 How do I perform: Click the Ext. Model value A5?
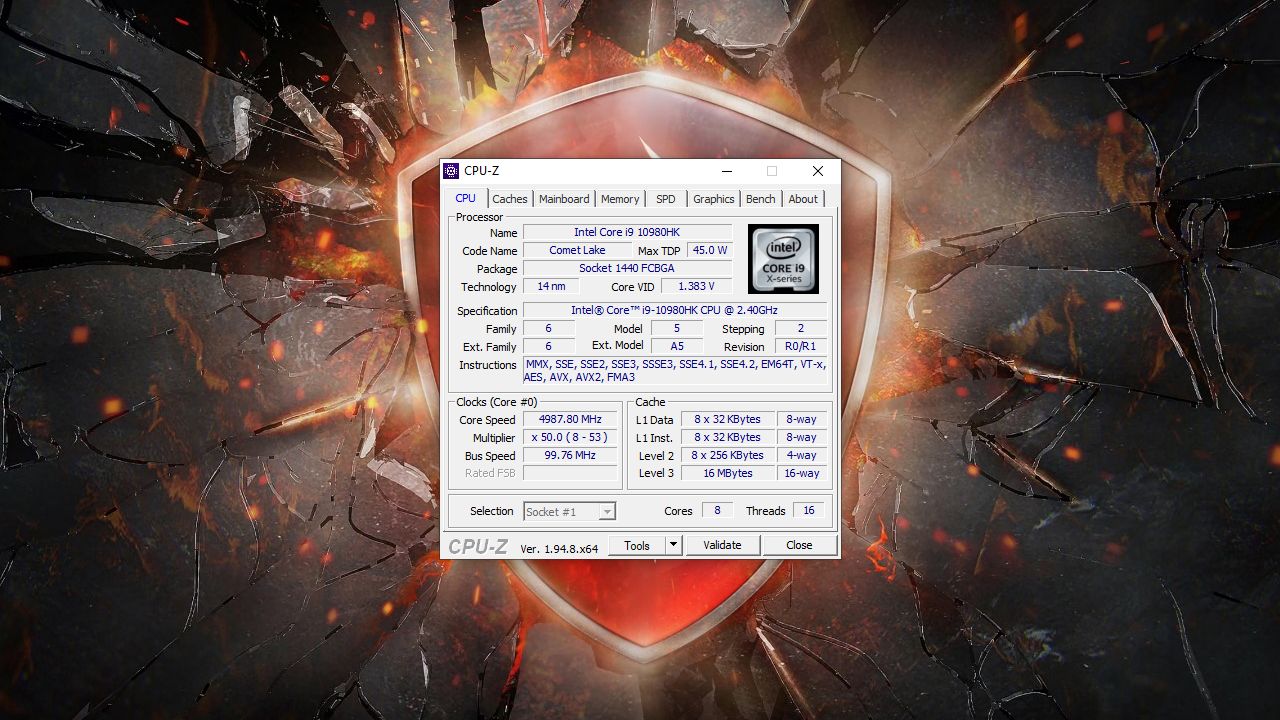click(677, 346)
